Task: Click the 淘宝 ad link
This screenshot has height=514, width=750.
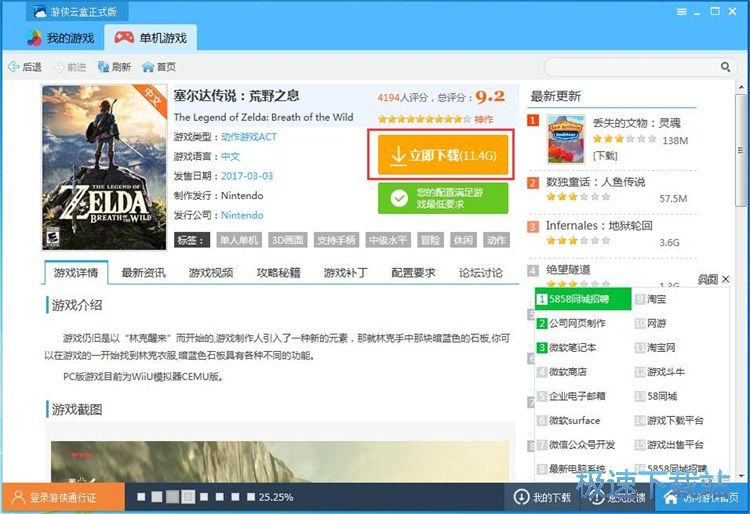Action: click(657, 299)
